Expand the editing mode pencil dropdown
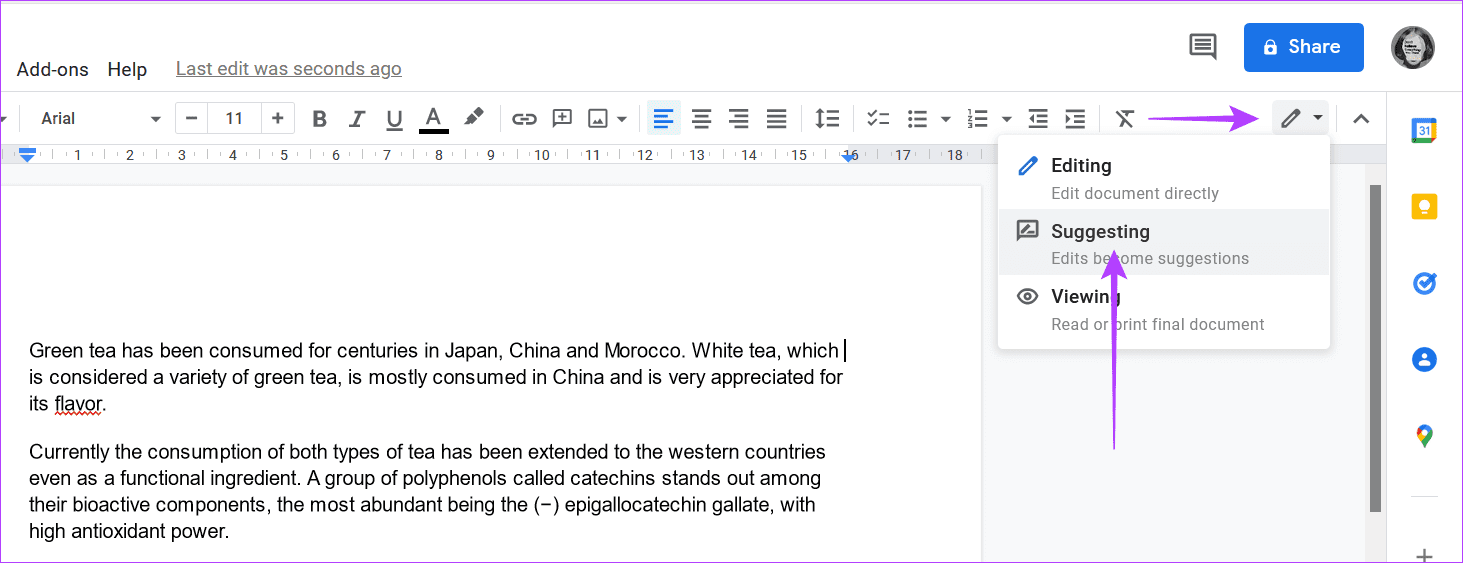This screenshot has width=1463, height=563. 1301,119
